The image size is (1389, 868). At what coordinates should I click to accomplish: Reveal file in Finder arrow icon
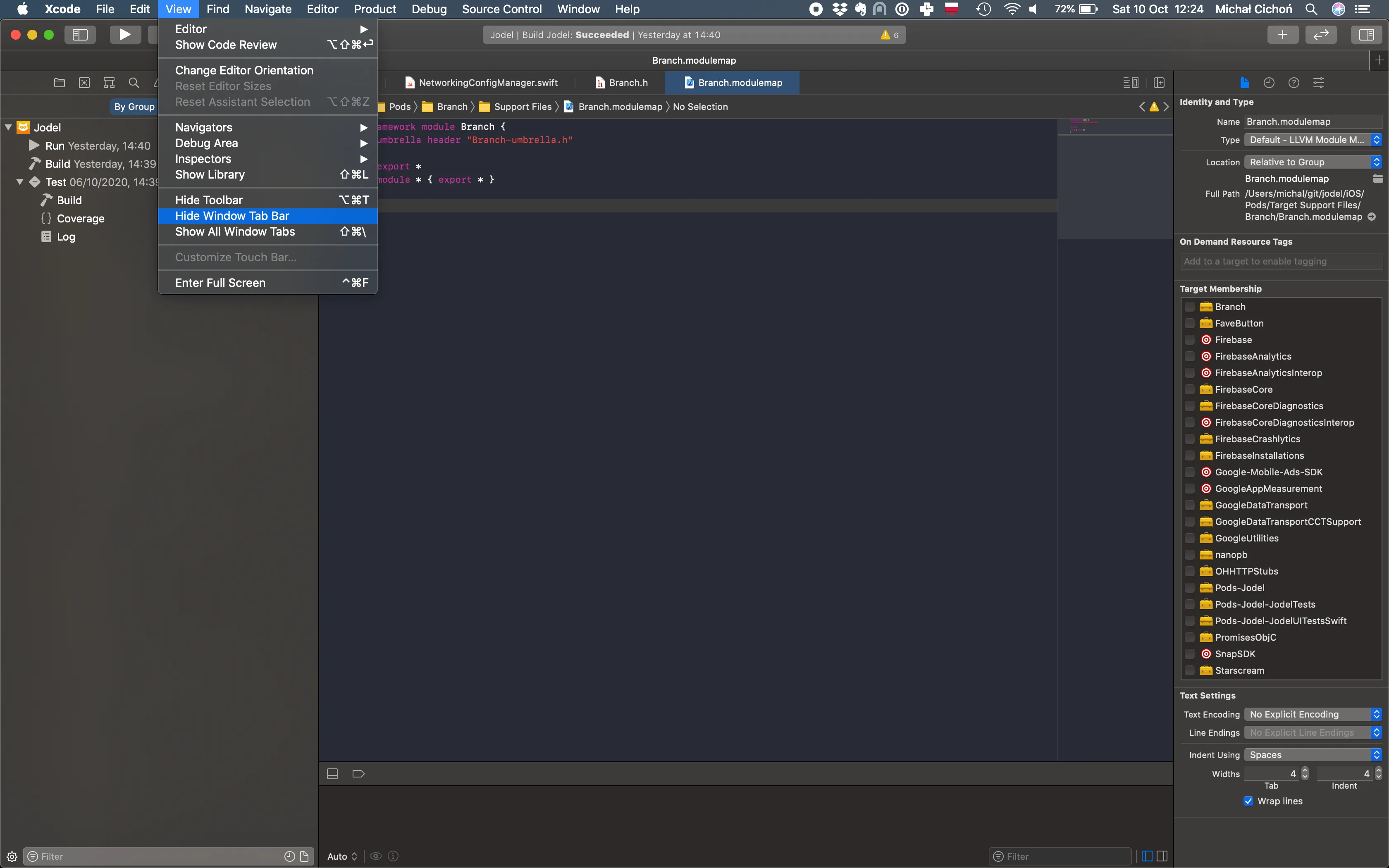coord(1372,217)
